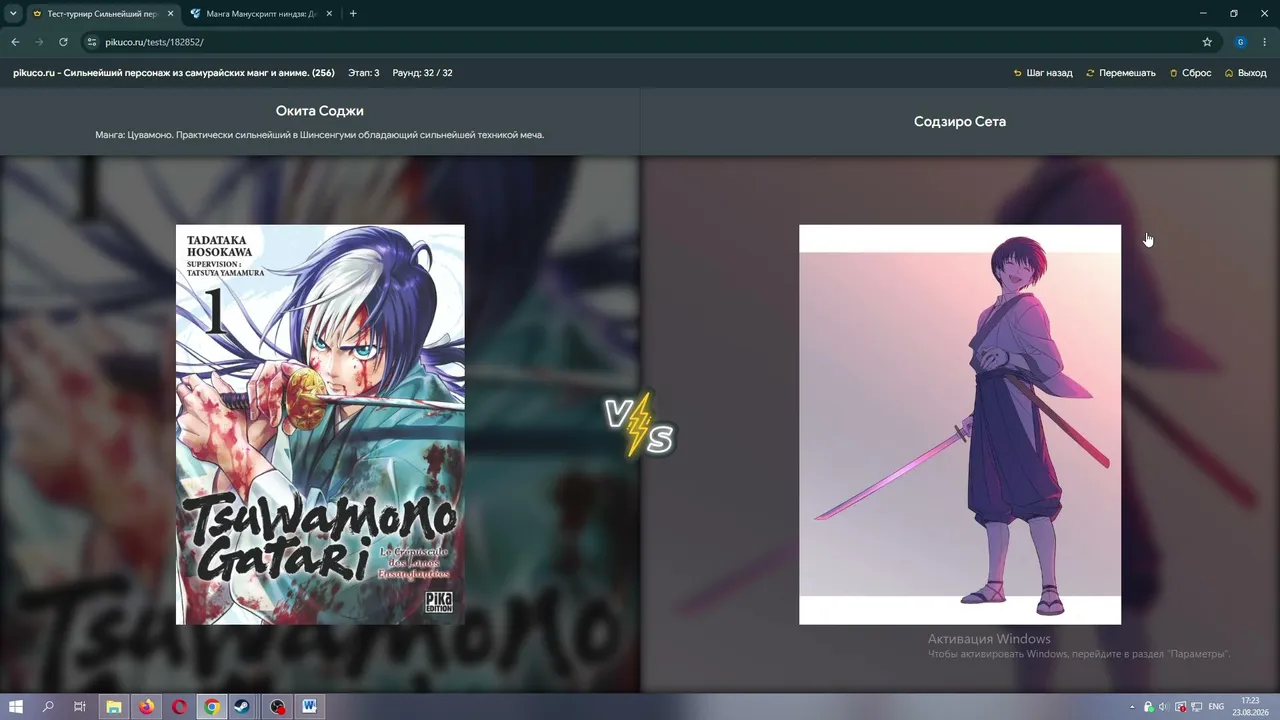1280x720 pixels.
Task: Click the Перемешать shuffle button
Action: pos(1121,73)
